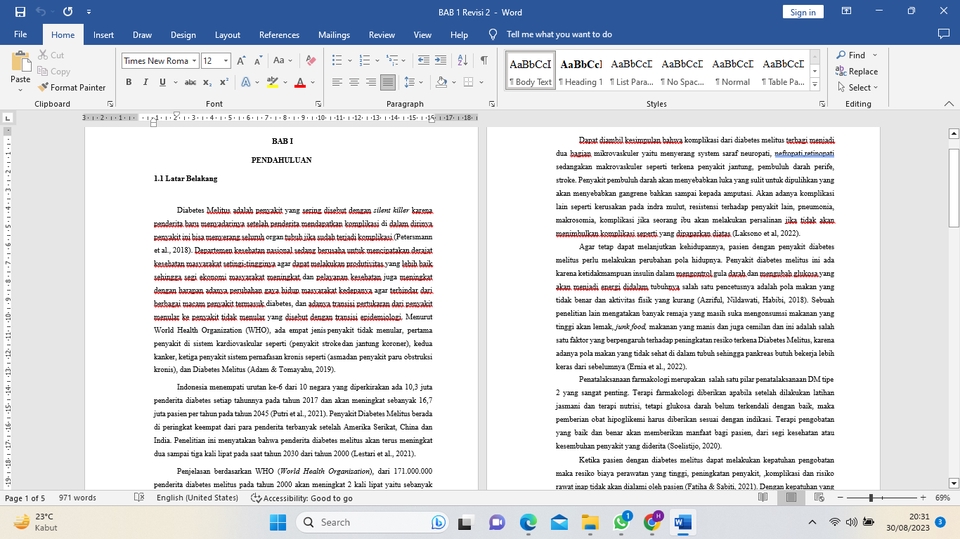The image size is (960, 539).
Task: Click the Paste clipboard icon
Action: click(20, 62)
